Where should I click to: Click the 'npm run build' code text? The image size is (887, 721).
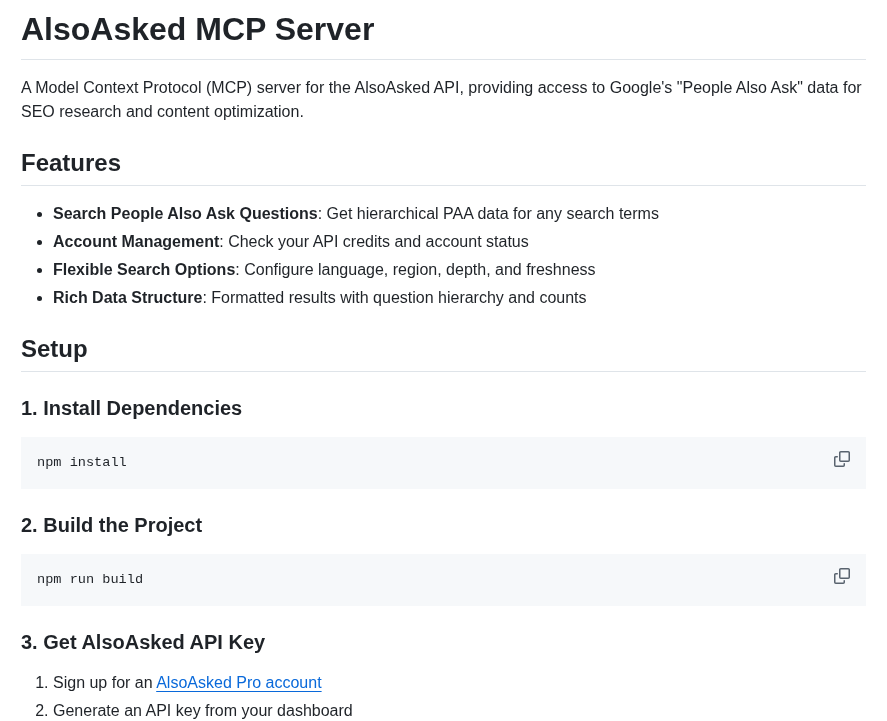tap(90, 579)
